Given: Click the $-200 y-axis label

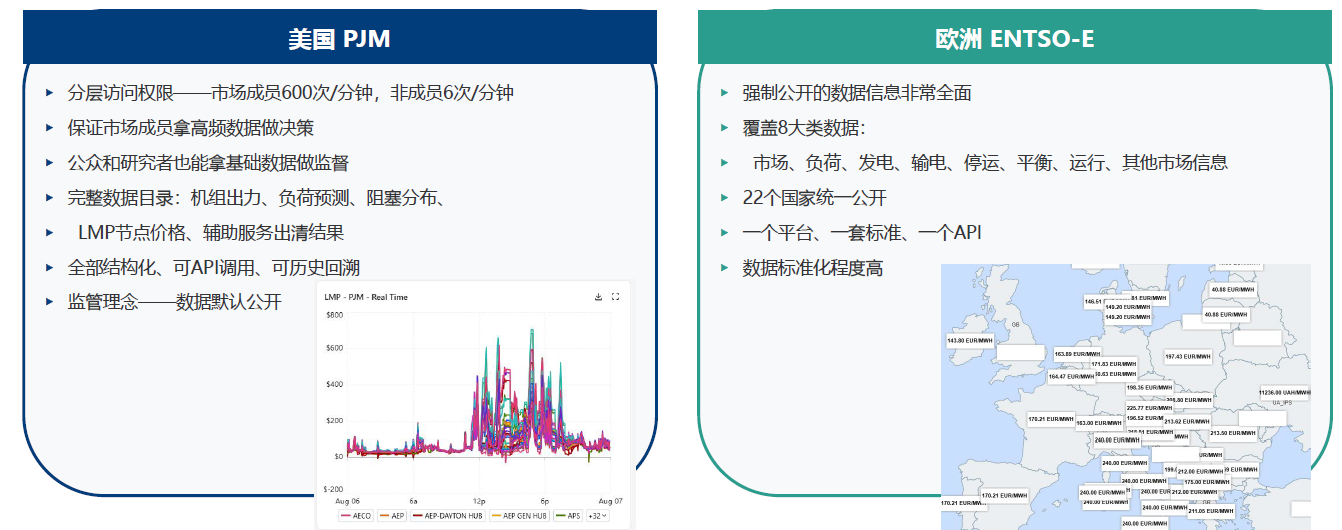Looking at the screenshot, I should pos(333,489).
